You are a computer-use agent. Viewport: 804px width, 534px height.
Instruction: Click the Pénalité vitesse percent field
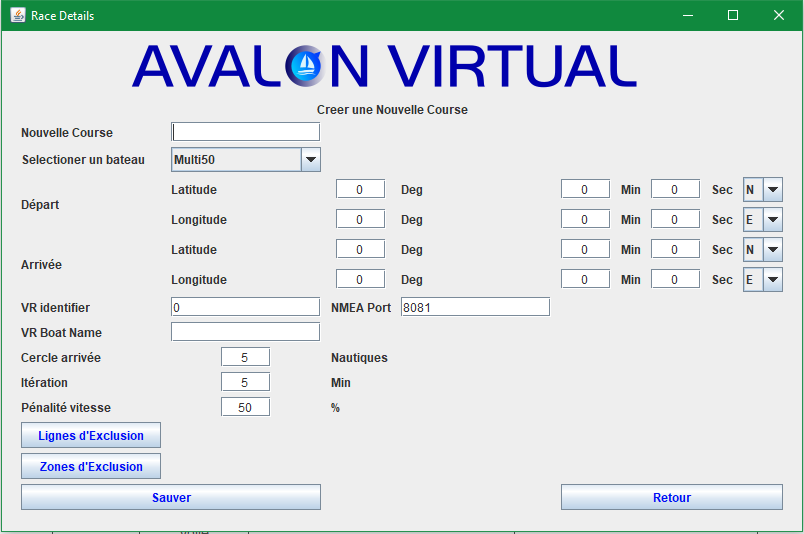point(245,407)
